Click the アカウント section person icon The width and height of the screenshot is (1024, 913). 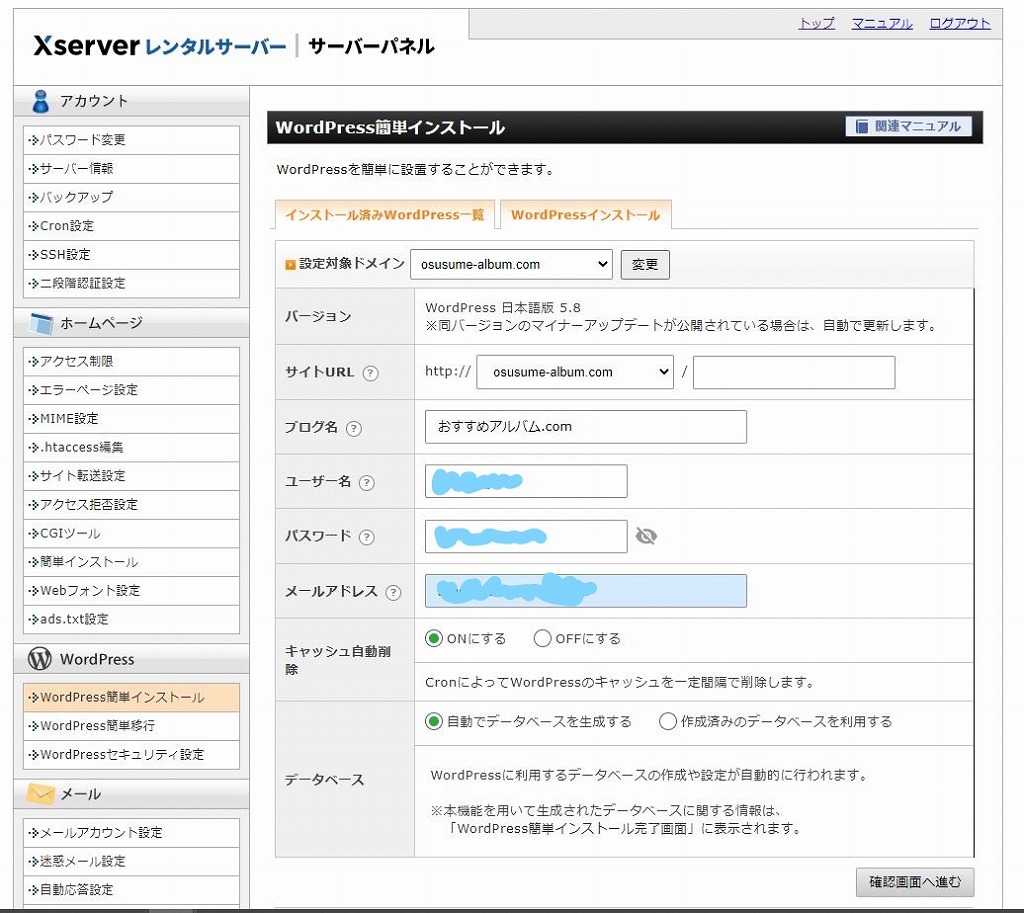click(x=40, y=101)
